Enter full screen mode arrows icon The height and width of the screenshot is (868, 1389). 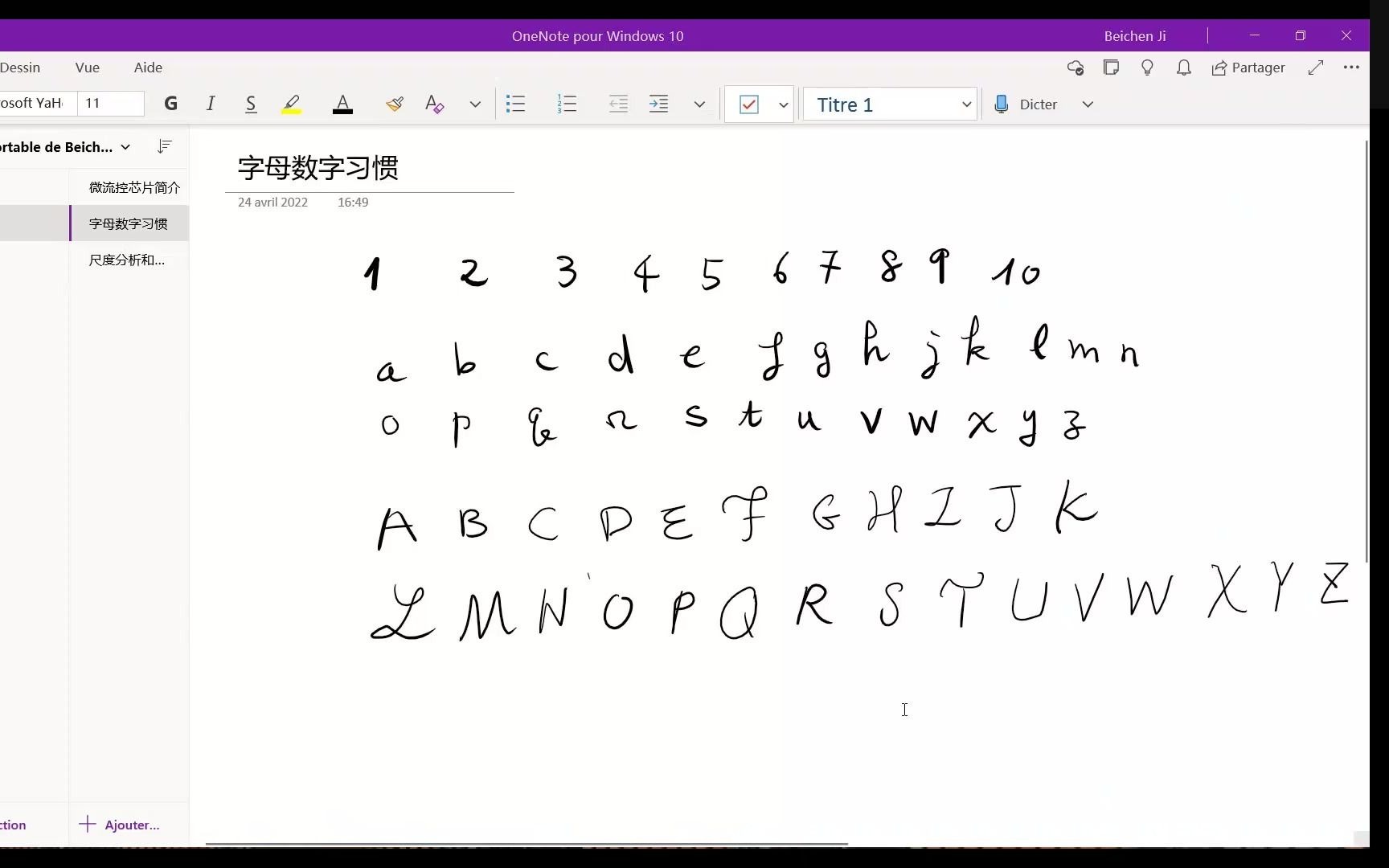pos(1316,68)
